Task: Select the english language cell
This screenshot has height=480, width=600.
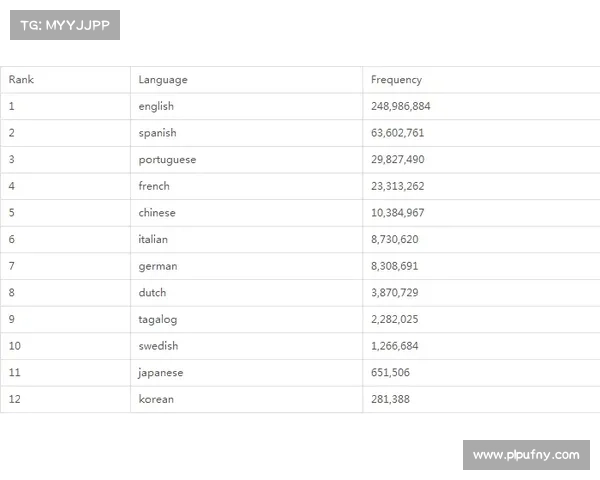Action: (x=156, y=106)
